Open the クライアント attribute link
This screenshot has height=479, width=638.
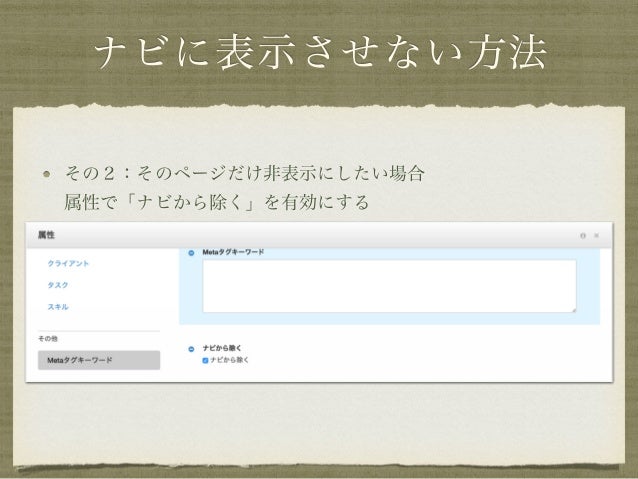68,263
